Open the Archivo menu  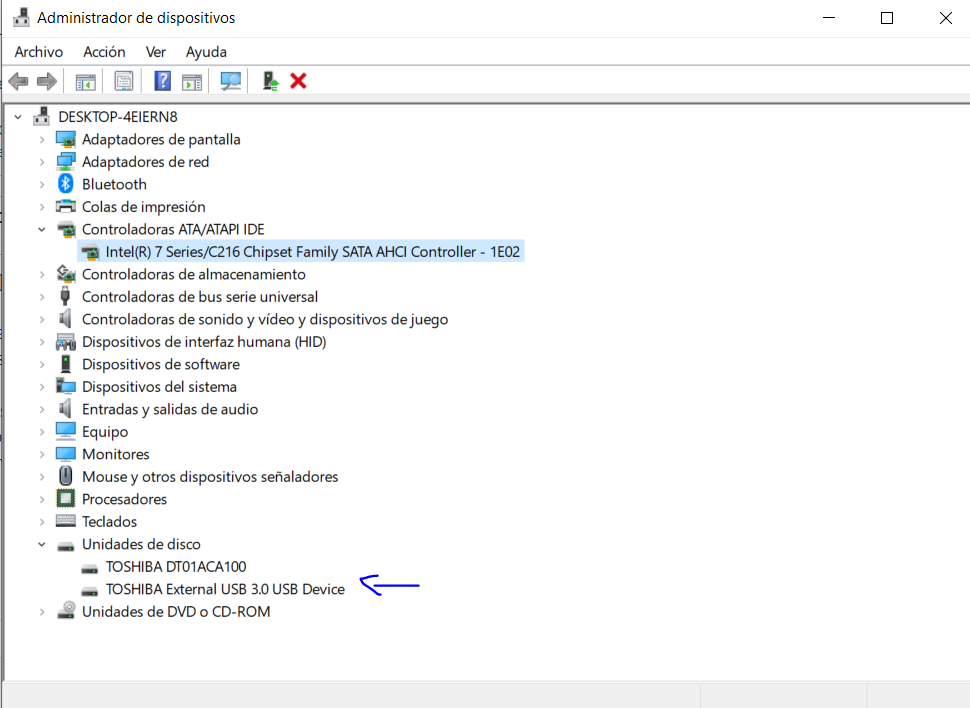point(38,52)
